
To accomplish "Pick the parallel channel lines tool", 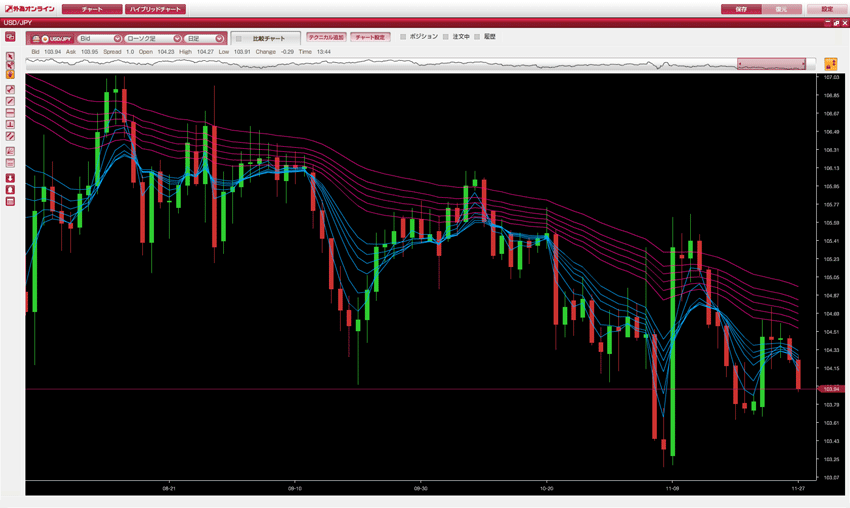I will coord(10,136).
